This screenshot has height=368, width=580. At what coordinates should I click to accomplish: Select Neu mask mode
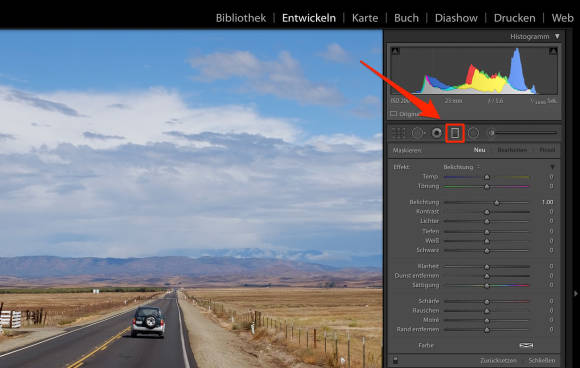click(x=479, y=150)
